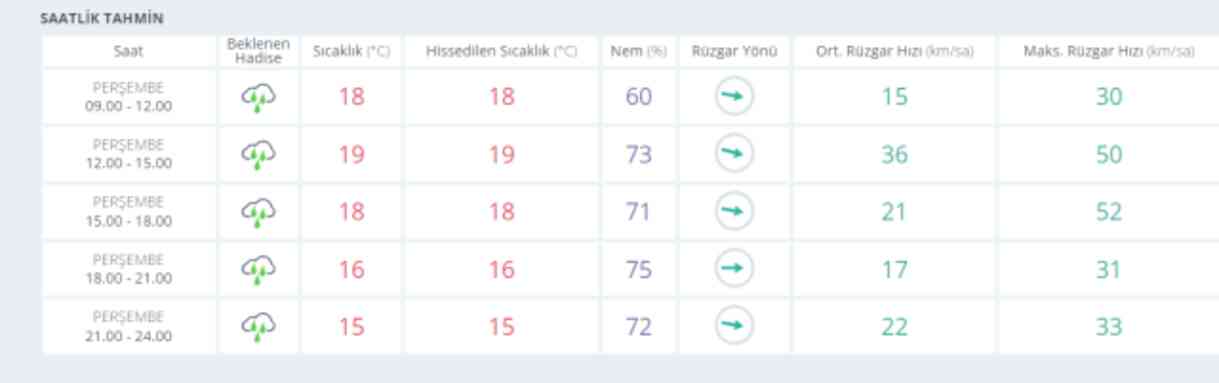This screenshot has height=383, width=1219.
Task: Click the Hissedilen Sıcaklık column header
Action: [502, 52]
